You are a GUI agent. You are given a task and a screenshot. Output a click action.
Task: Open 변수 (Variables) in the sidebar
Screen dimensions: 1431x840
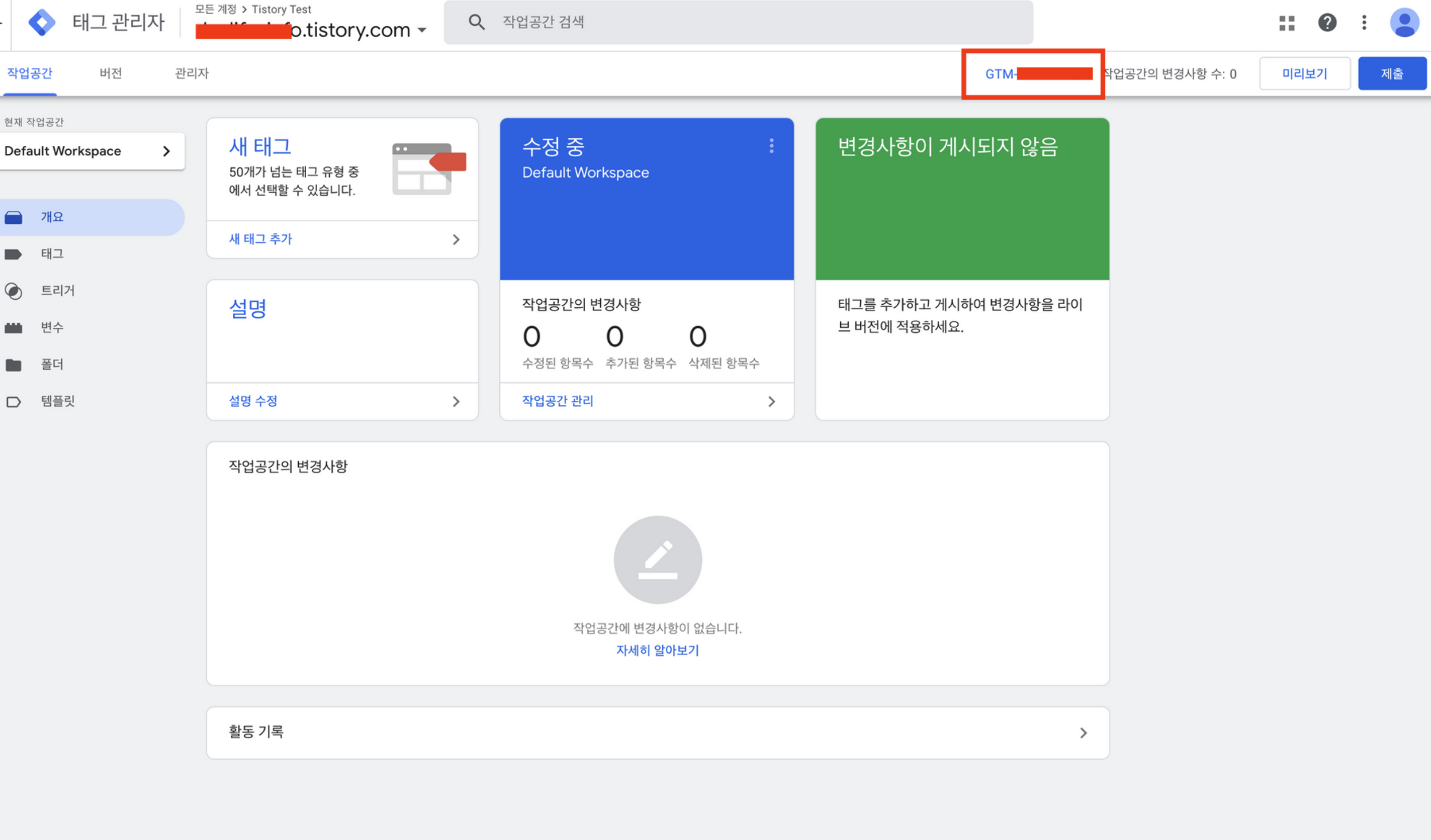coord(52,327)
